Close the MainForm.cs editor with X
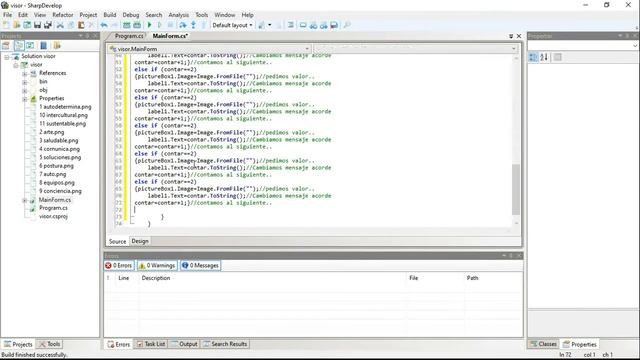640x360 pixels. [519, 36]
